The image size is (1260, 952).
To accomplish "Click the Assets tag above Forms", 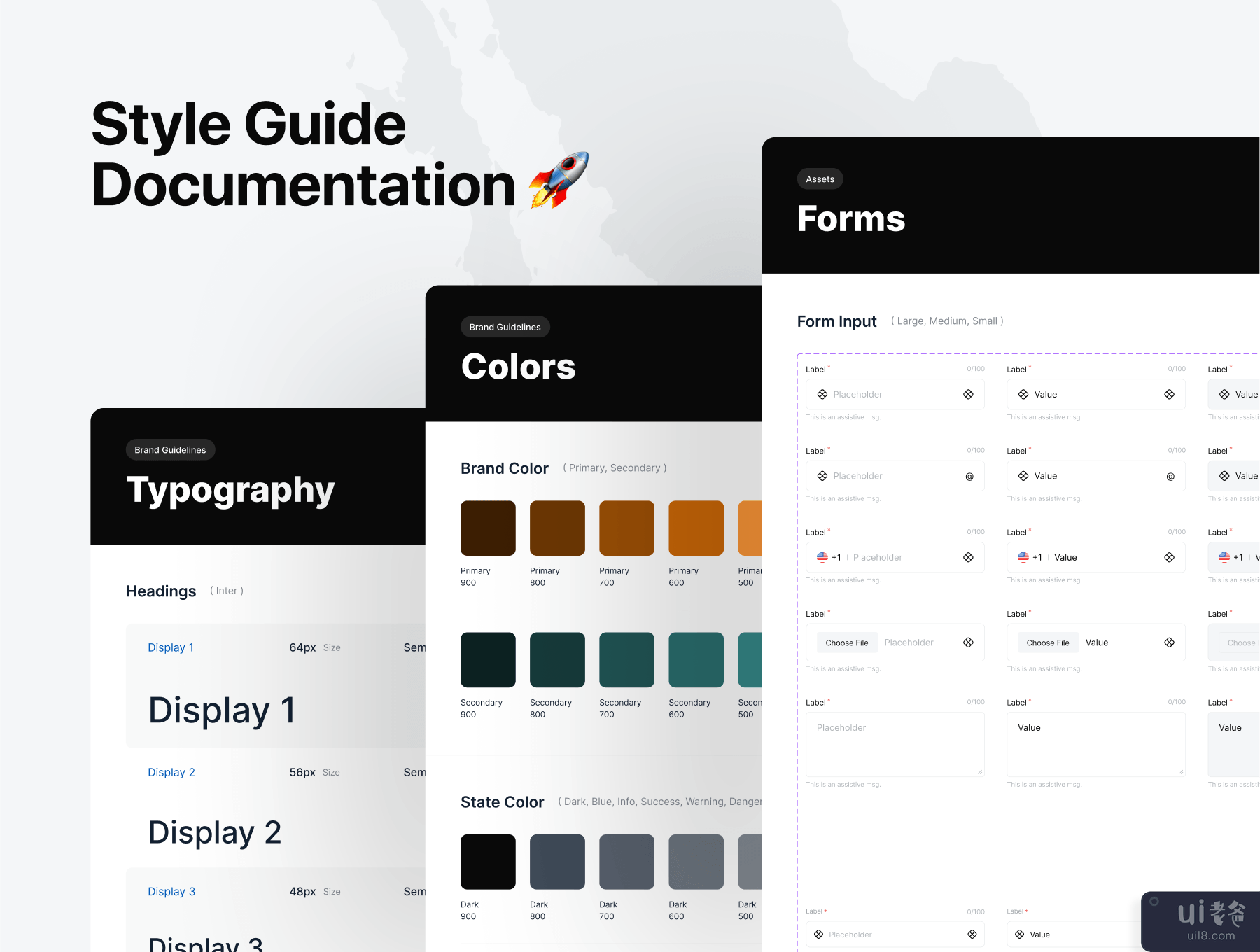I will tap(820, 179).
